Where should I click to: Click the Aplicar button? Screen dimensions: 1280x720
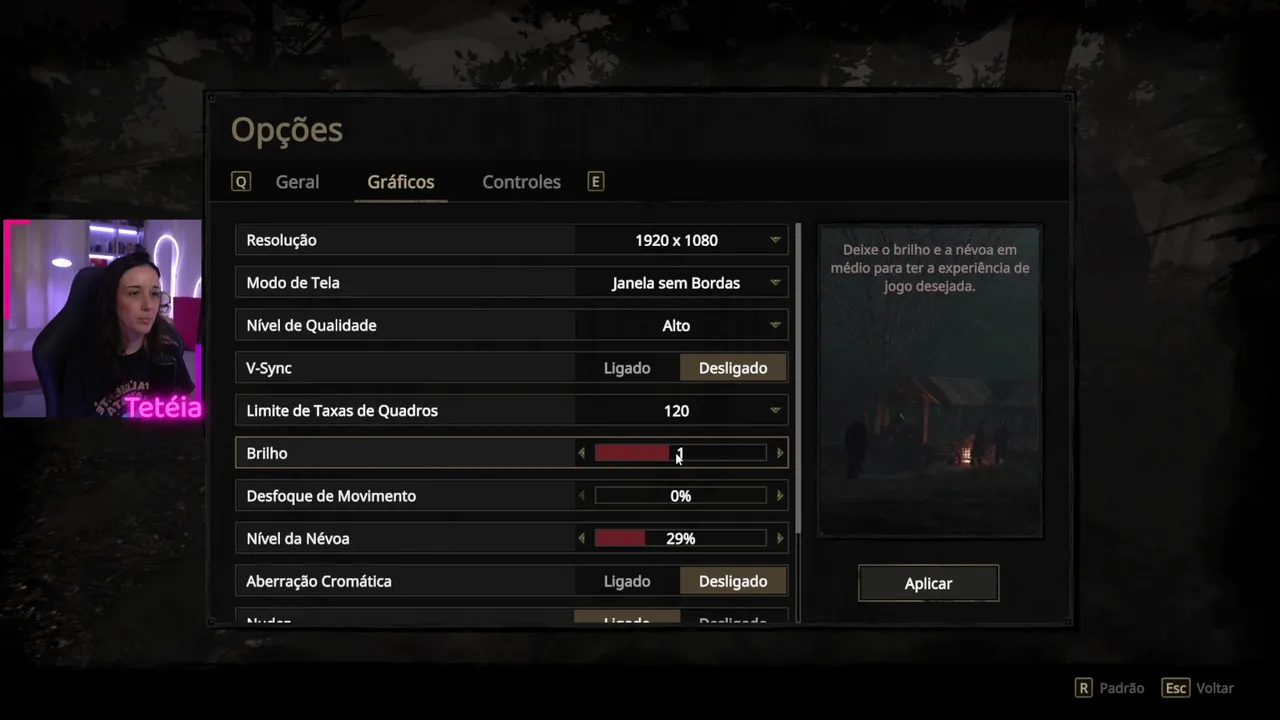point(928,583)
